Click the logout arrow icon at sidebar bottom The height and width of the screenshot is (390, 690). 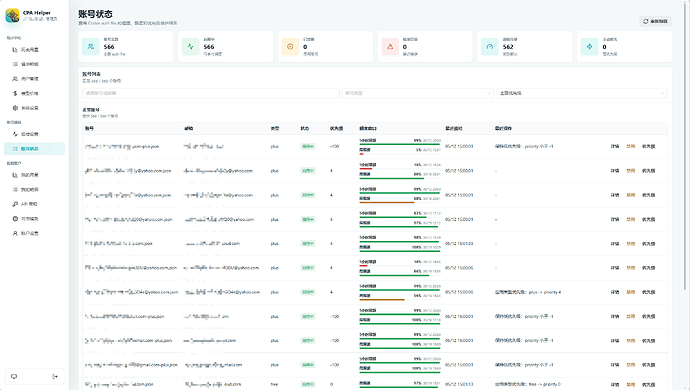(x=55, y=376)
